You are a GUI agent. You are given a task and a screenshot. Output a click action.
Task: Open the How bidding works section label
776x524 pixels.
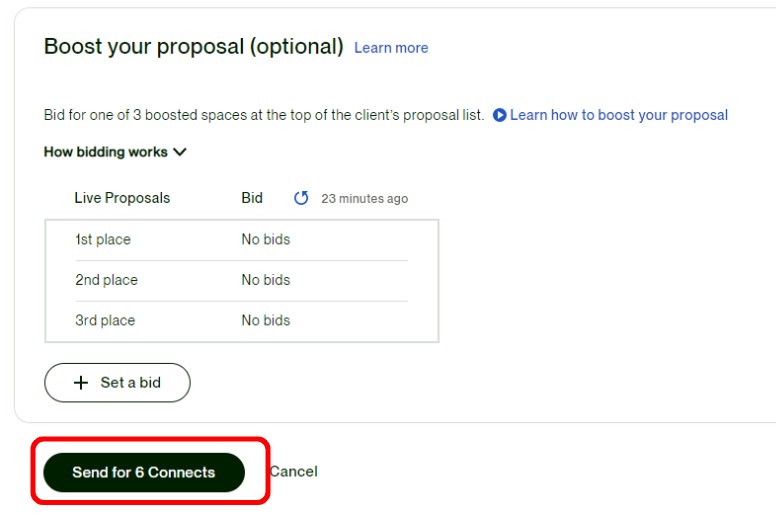(x=106, y=152)
